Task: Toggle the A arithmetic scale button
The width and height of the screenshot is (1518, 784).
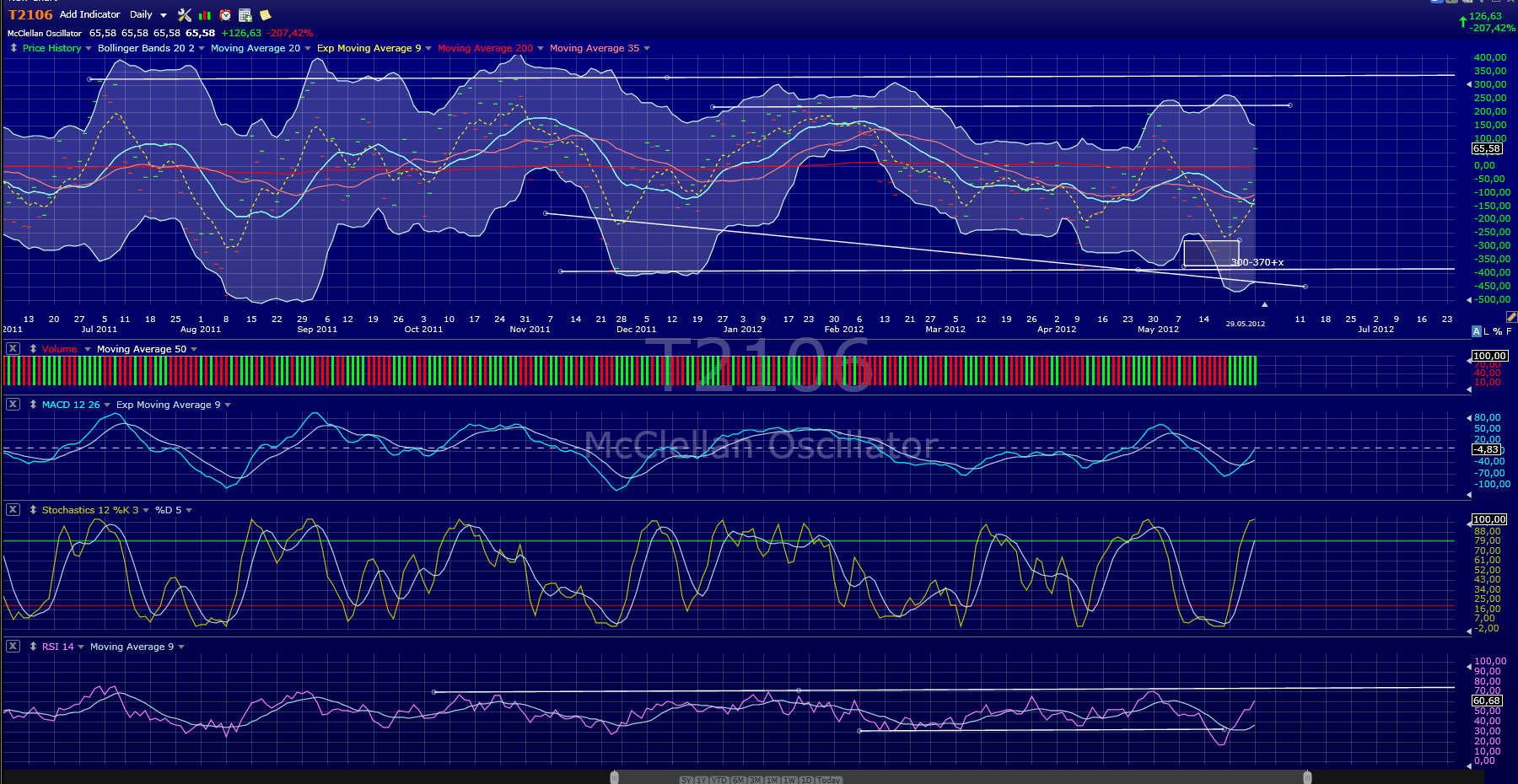Action: pyautogui.click(x=1476, y=331)
